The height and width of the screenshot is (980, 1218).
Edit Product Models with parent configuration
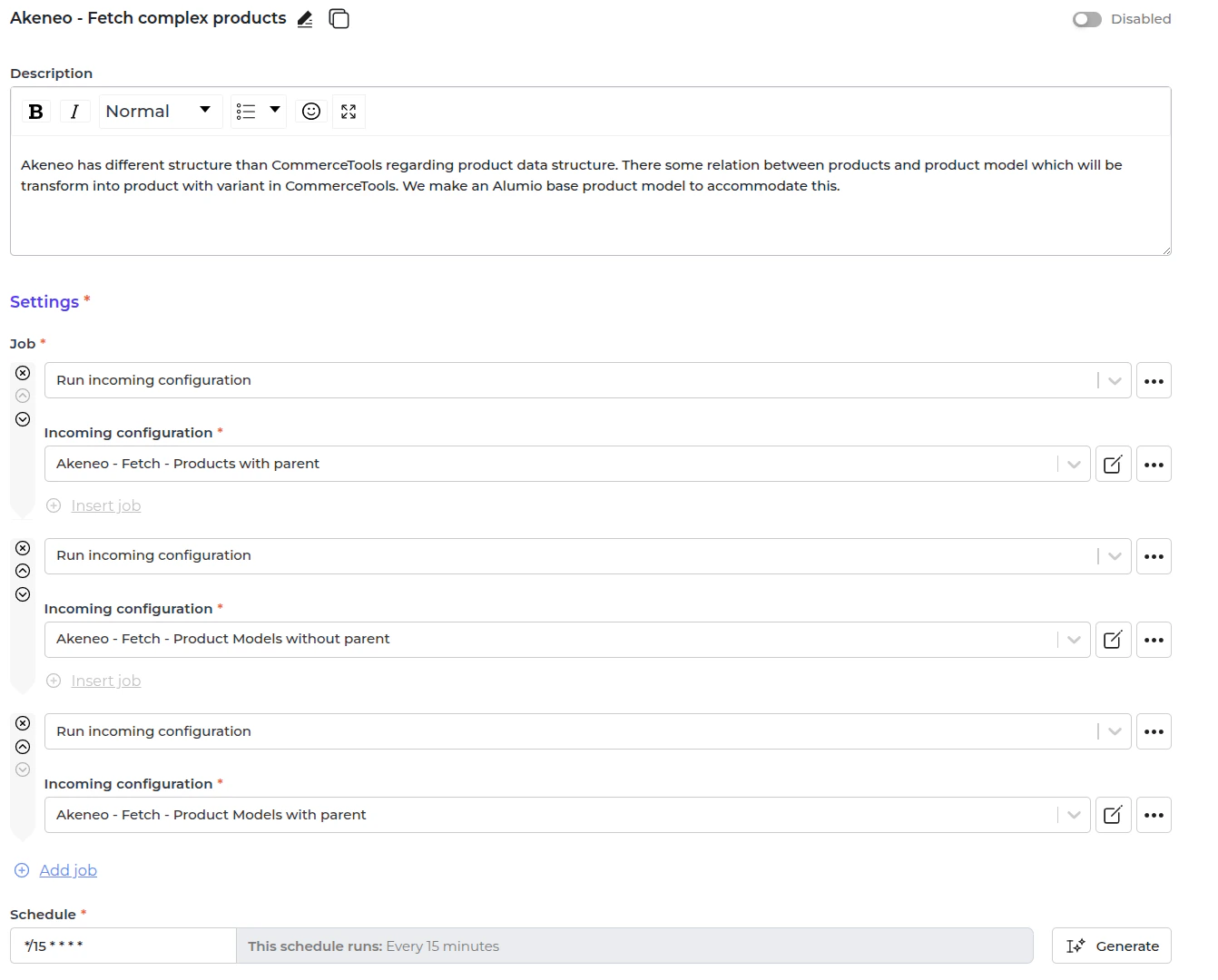click(x=1113, y=815)
